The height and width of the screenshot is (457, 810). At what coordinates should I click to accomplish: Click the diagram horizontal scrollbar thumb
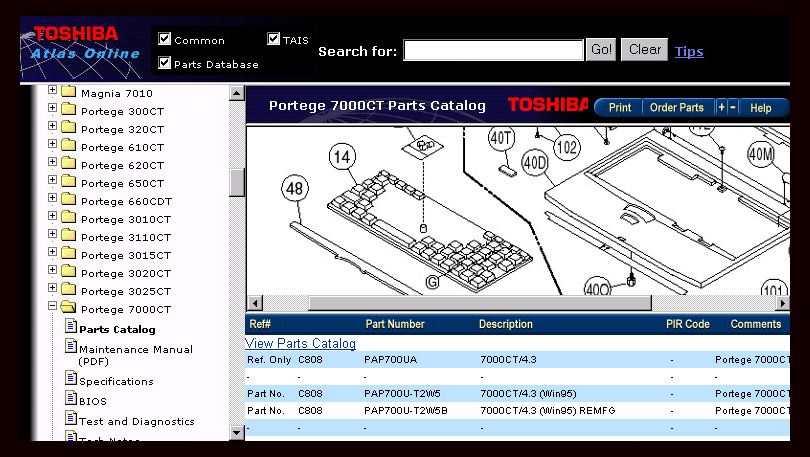480,303
